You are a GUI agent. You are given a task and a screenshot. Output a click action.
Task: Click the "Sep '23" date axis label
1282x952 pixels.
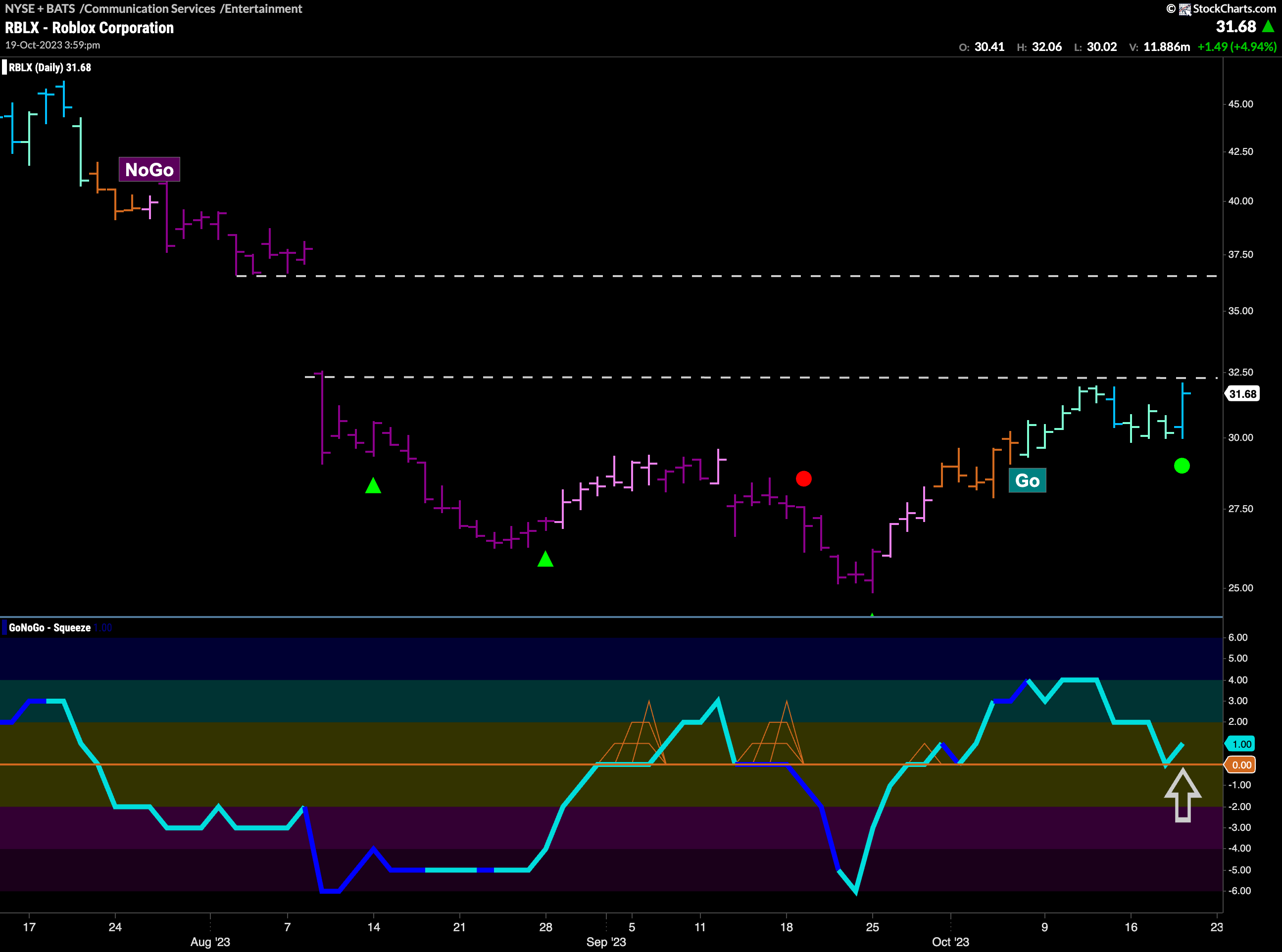[x=606, y=942]
